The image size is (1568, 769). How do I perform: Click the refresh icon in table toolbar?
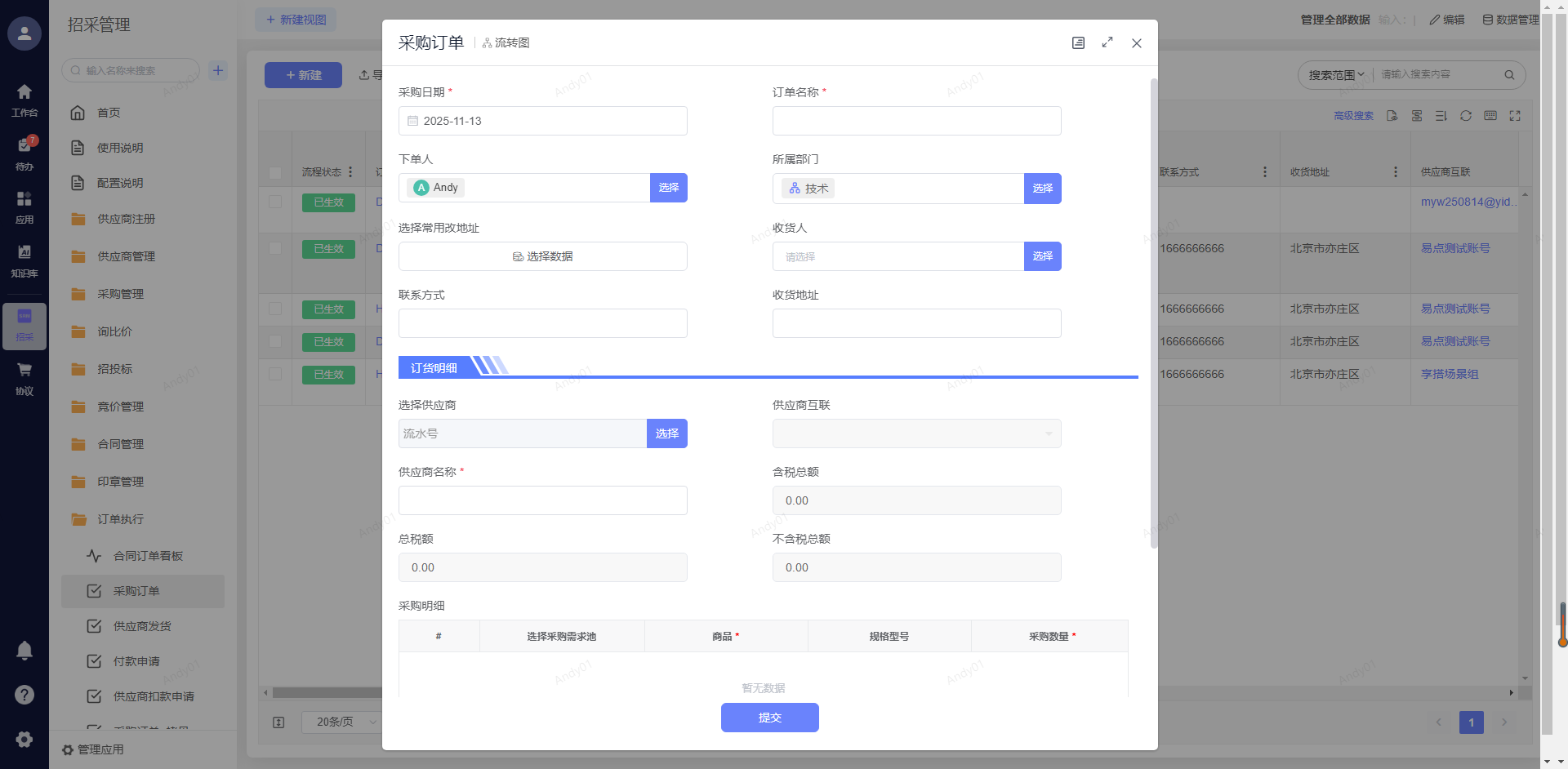click(x=1466, y=116)
